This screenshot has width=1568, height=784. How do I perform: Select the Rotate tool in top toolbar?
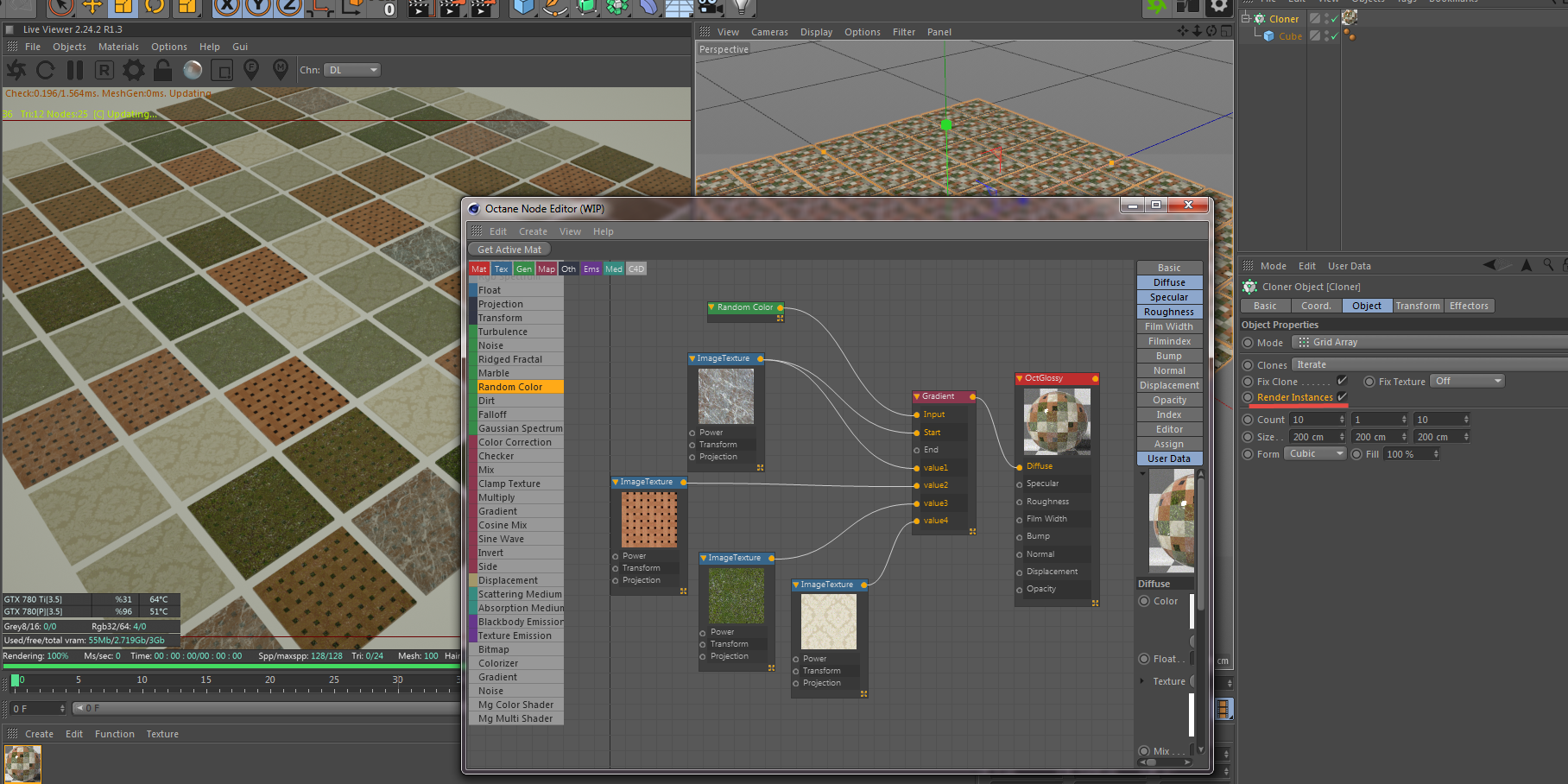pyautogui.click(x=155, y=7)
